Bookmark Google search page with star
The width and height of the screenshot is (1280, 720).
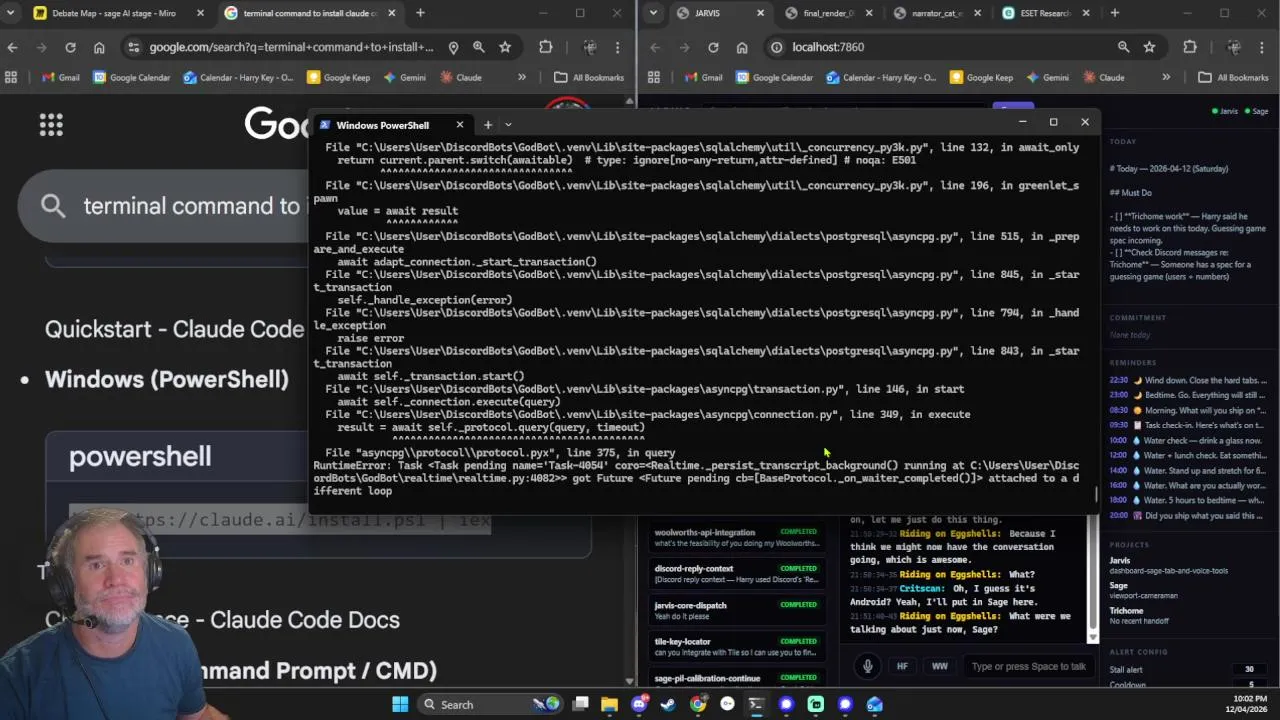tap(505, 47)
